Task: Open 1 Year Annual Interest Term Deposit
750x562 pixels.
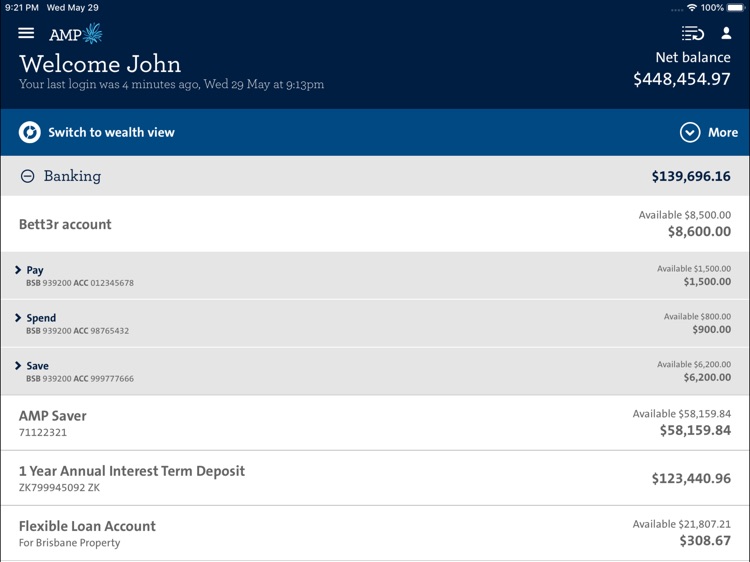Action: 375,478
